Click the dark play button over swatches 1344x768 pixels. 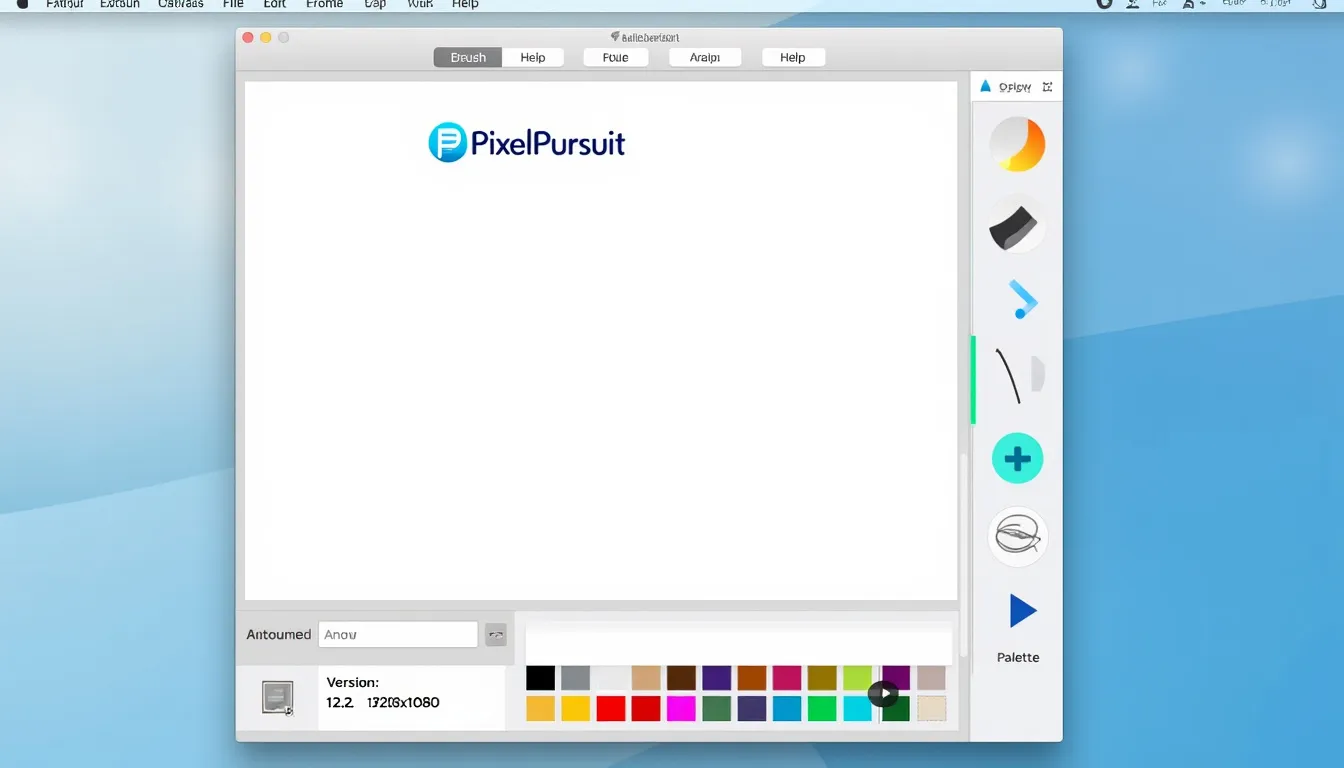tap(883, 693)
